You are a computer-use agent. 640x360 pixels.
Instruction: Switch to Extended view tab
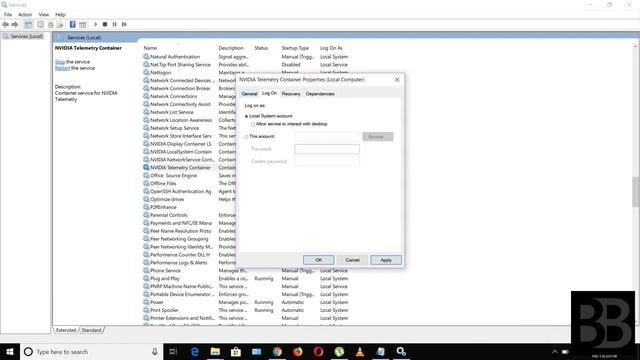(x=66, y=330)
